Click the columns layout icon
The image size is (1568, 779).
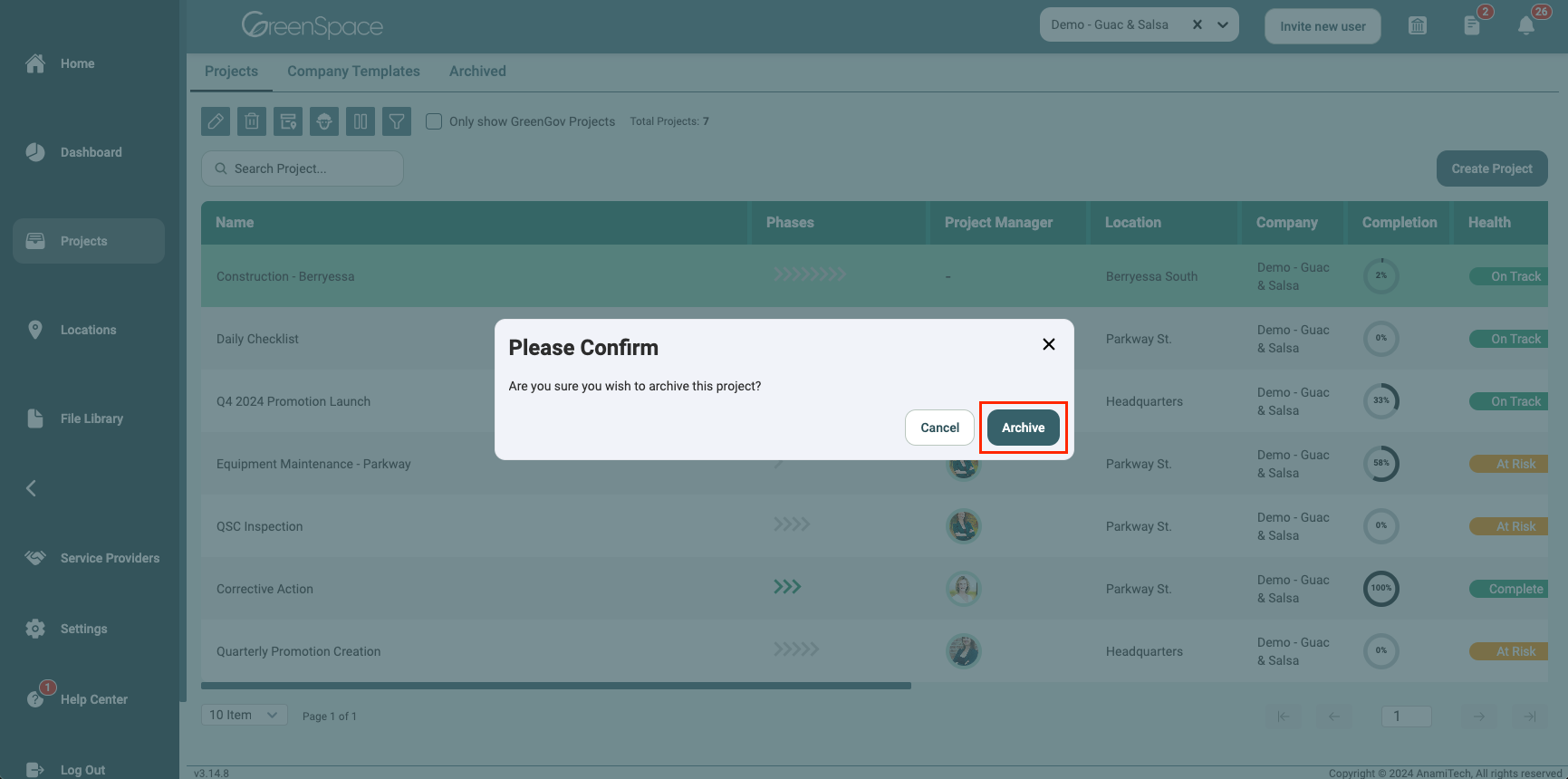(361, 121)
